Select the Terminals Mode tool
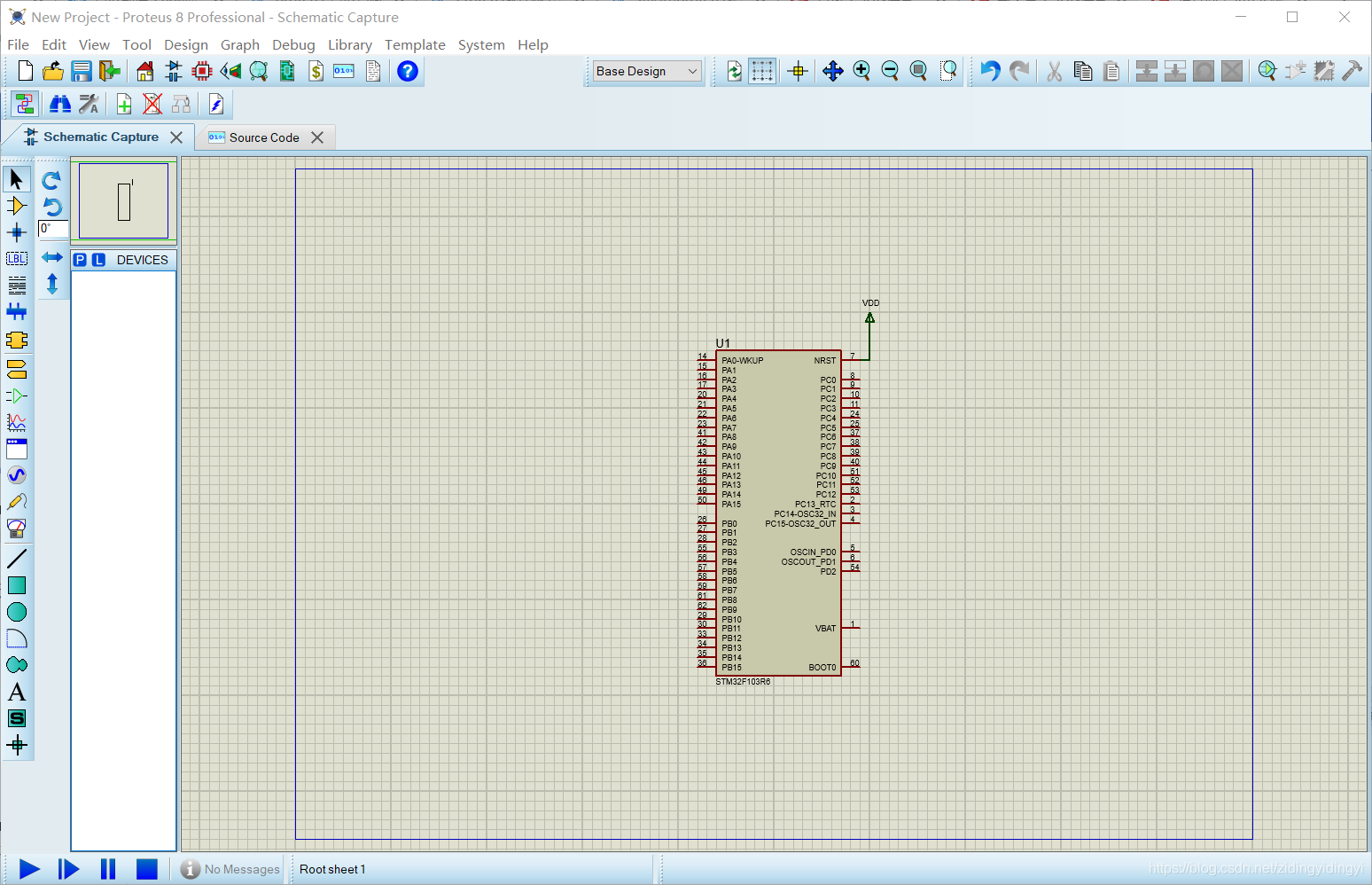Screen dimensions: 1372x885 (17, 369)
